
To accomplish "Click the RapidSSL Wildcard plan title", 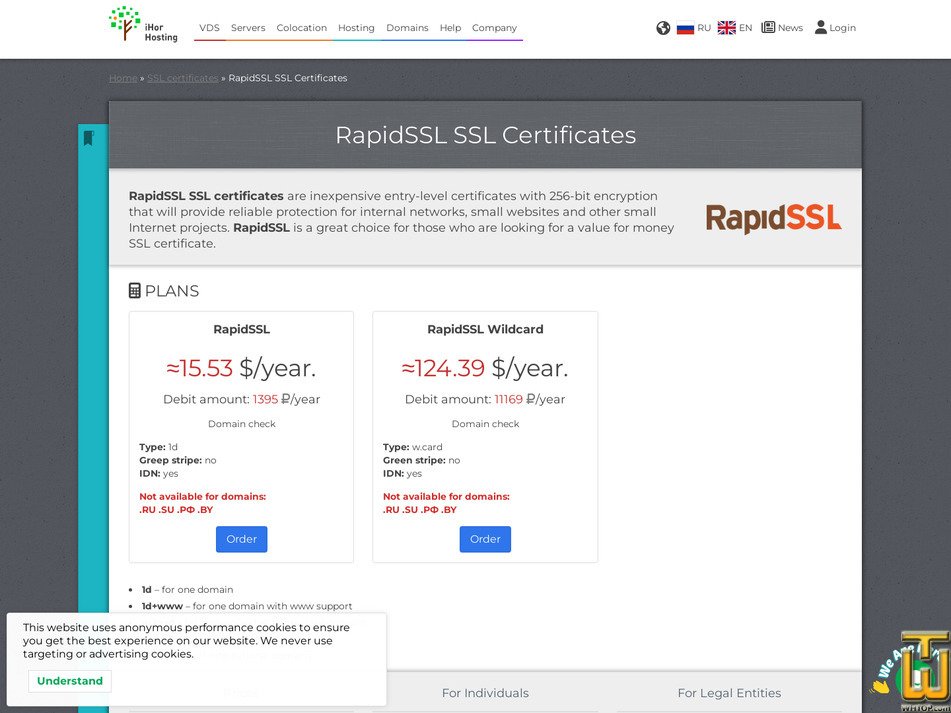I will (485, 329).
